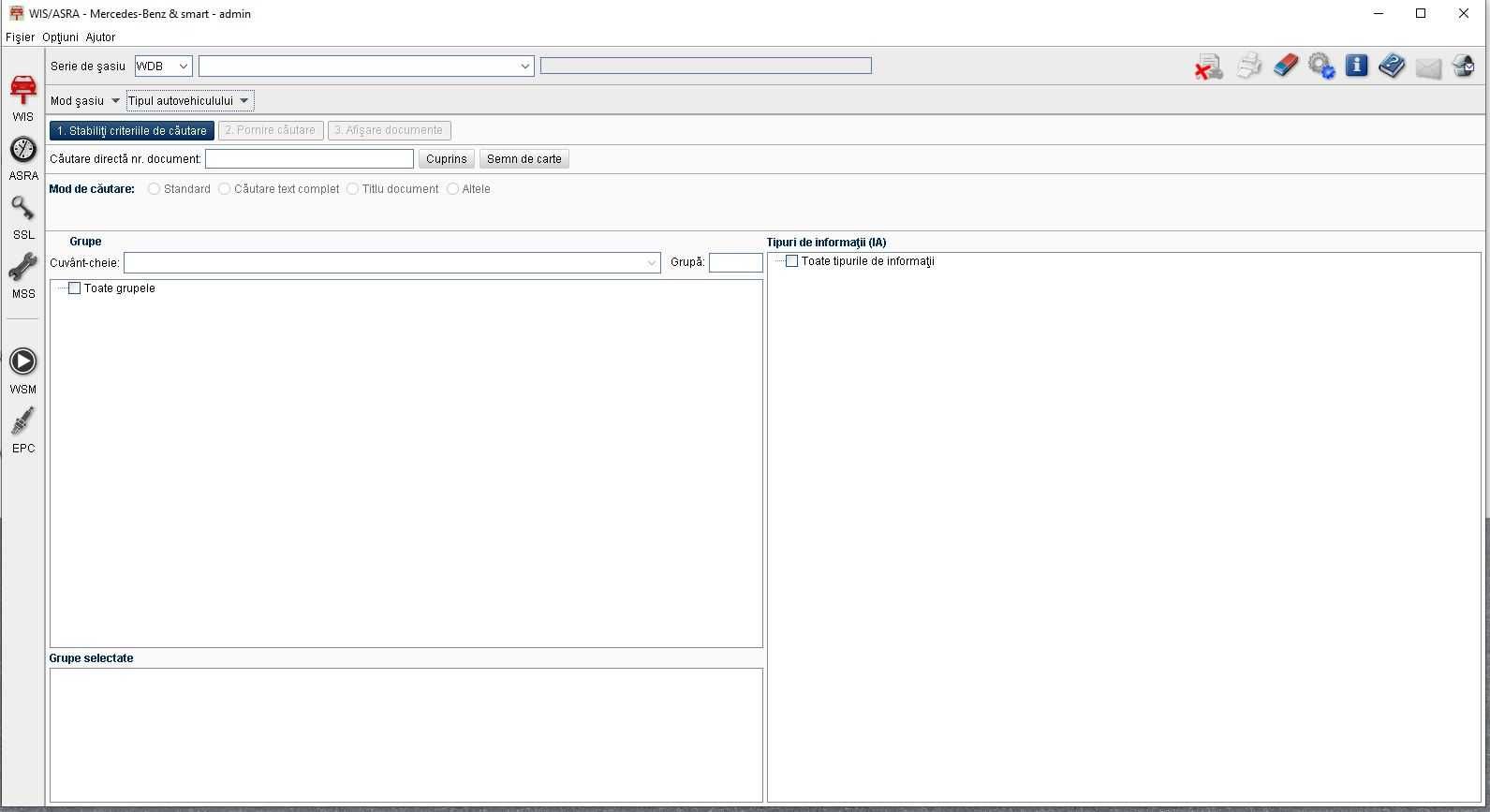Launch WSM play icon in sidebar
This screenshot has height=812, width=1490.
coord(22,371)
